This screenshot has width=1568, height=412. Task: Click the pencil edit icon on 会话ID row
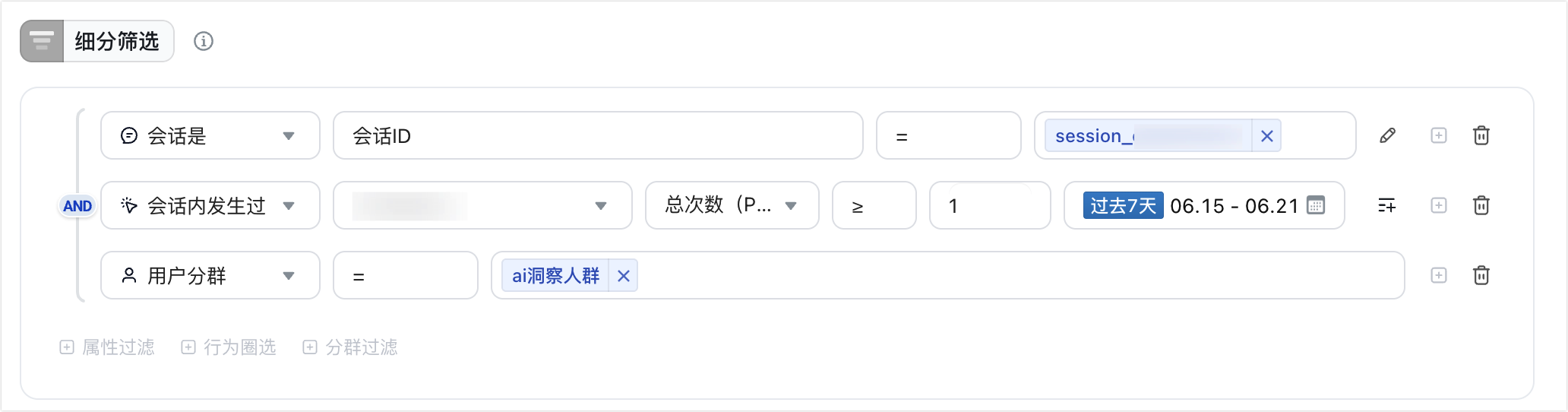click(1387, 136)
